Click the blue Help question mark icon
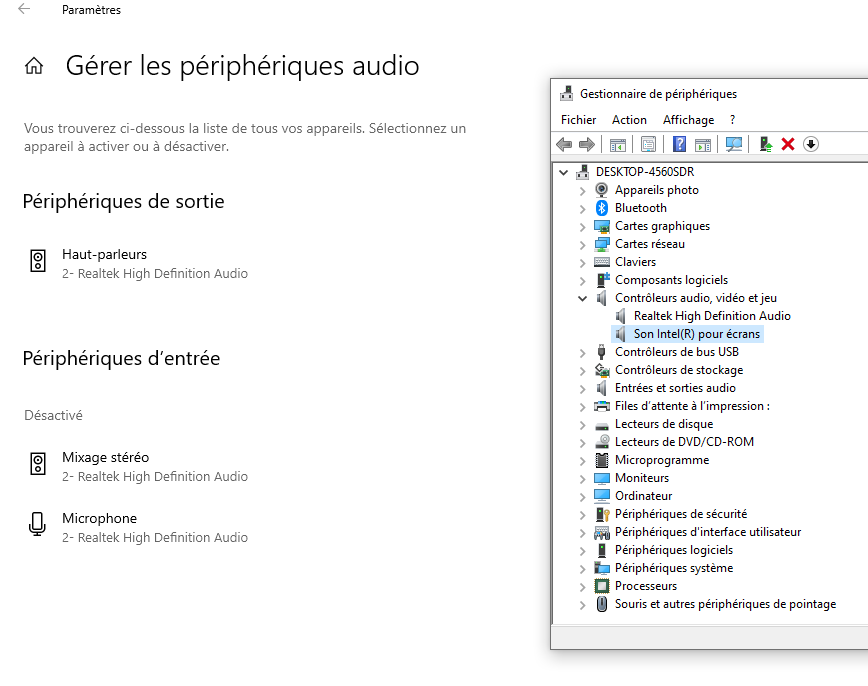 pyautogui.click(x=679, y=145)
